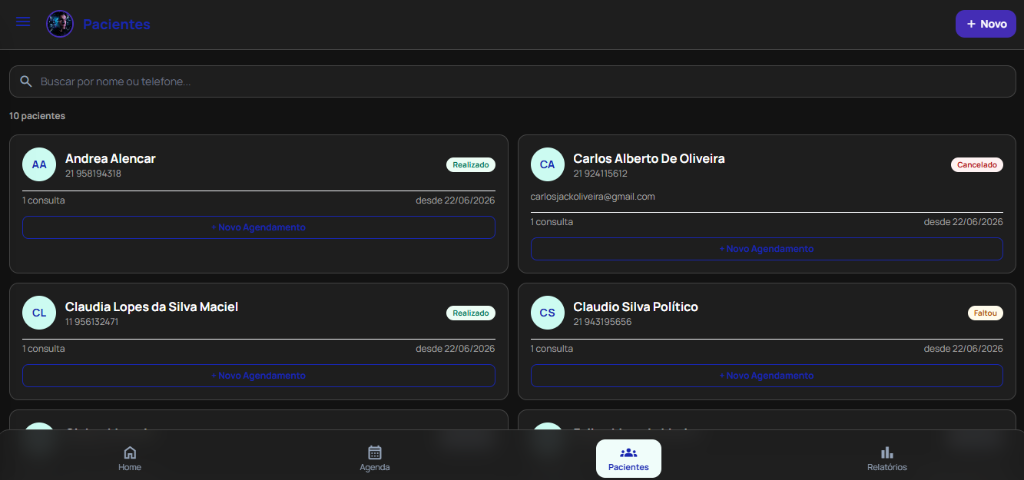Screen dimensions: 1024x480
Task: Switch to the Agenda tab
Action: [375, 458]
